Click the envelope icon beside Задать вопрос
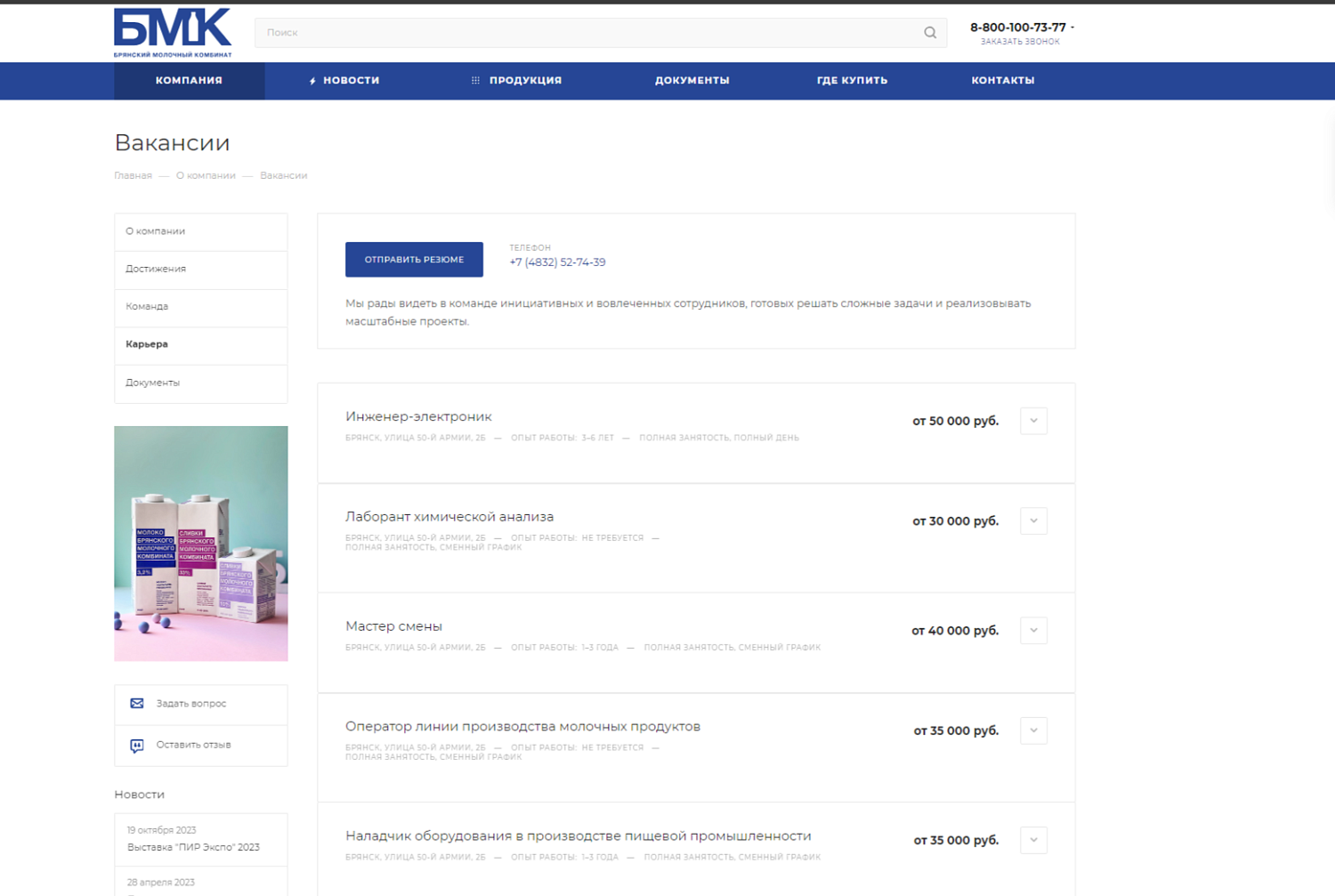This screenshot has width=1335, height=896. tap(137, 704)
